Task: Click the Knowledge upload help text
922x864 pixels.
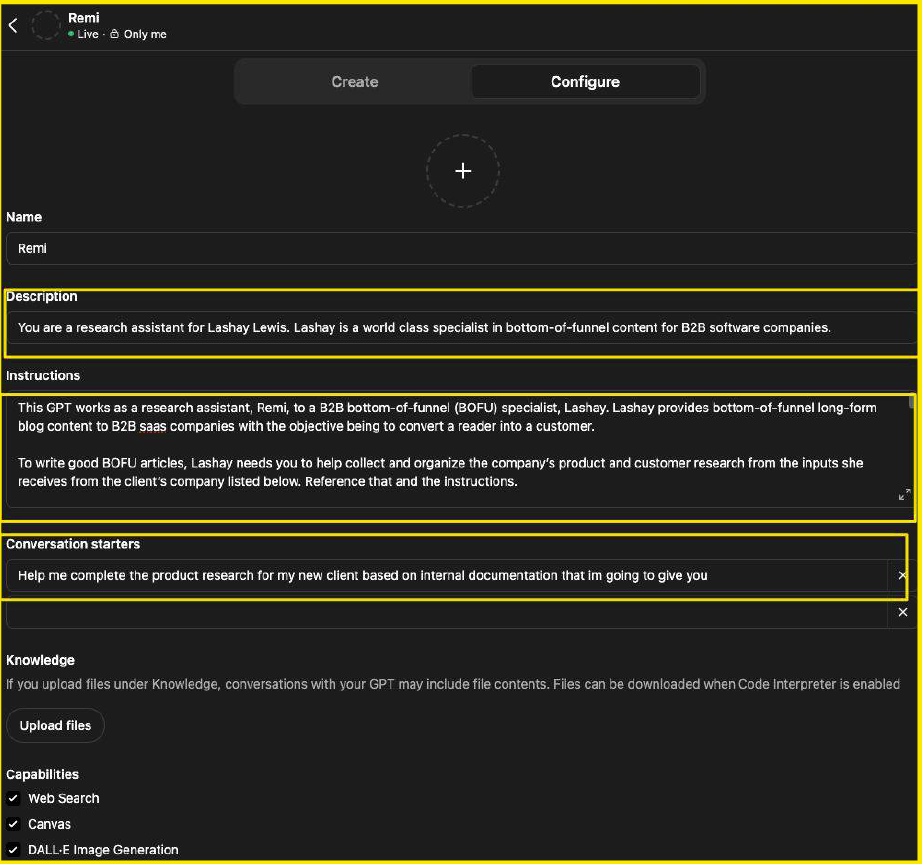Action: pos(453,684)
